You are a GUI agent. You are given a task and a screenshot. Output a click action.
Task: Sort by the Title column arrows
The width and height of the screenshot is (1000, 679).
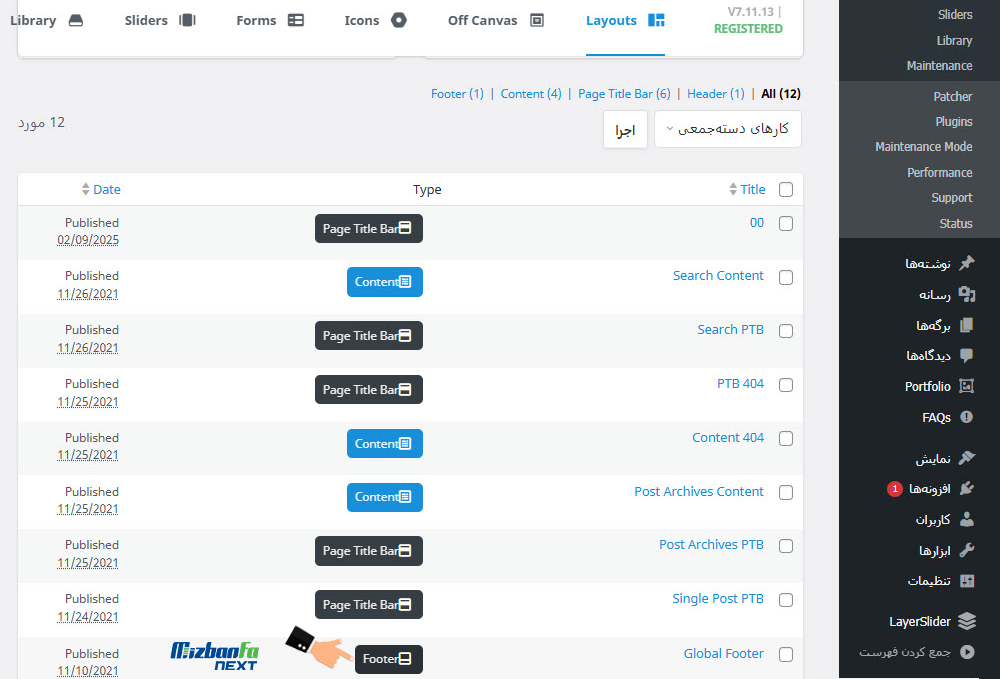[x=733, y=189]
